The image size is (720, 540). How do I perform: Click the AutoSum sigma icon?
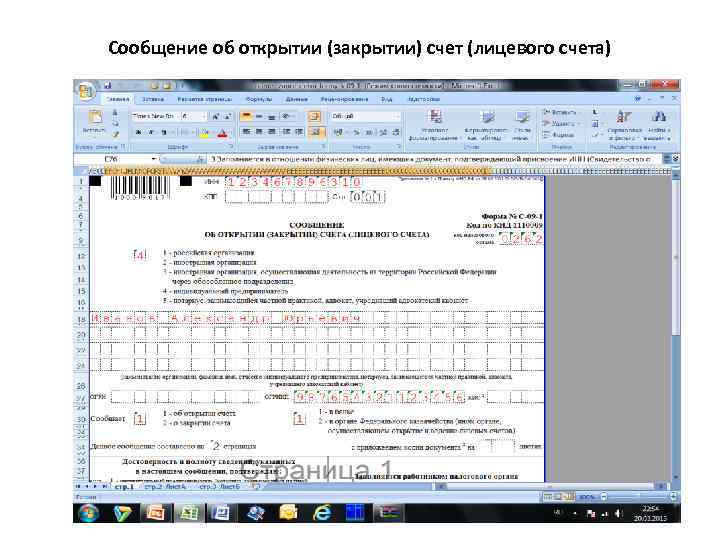596,112
